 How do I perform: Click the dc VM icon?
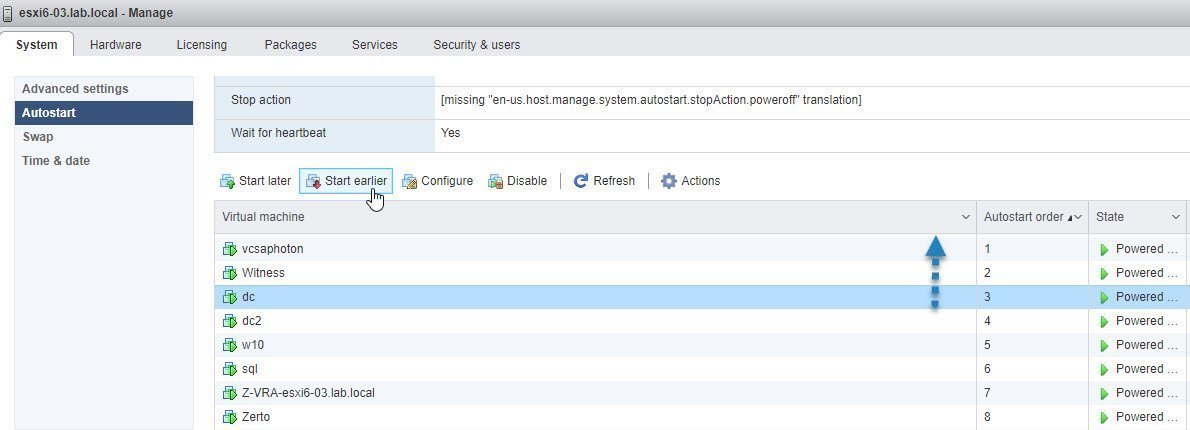pos(230,297)
